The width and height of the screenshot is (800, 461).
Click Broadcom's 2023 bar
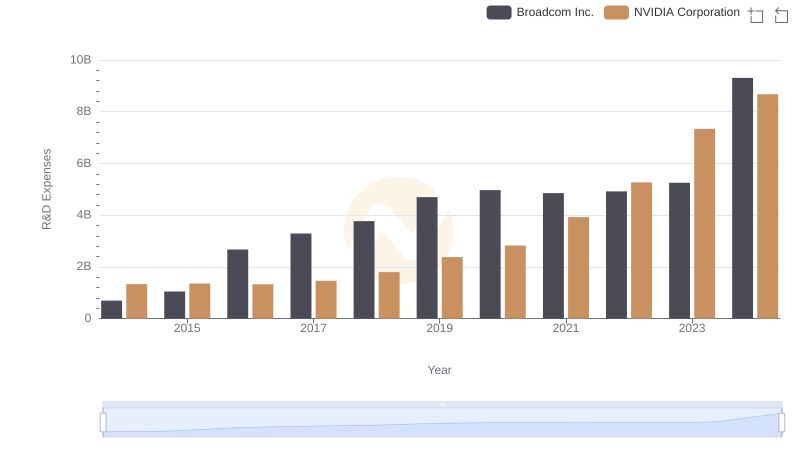pyautogui.click(x=679, y=250)
